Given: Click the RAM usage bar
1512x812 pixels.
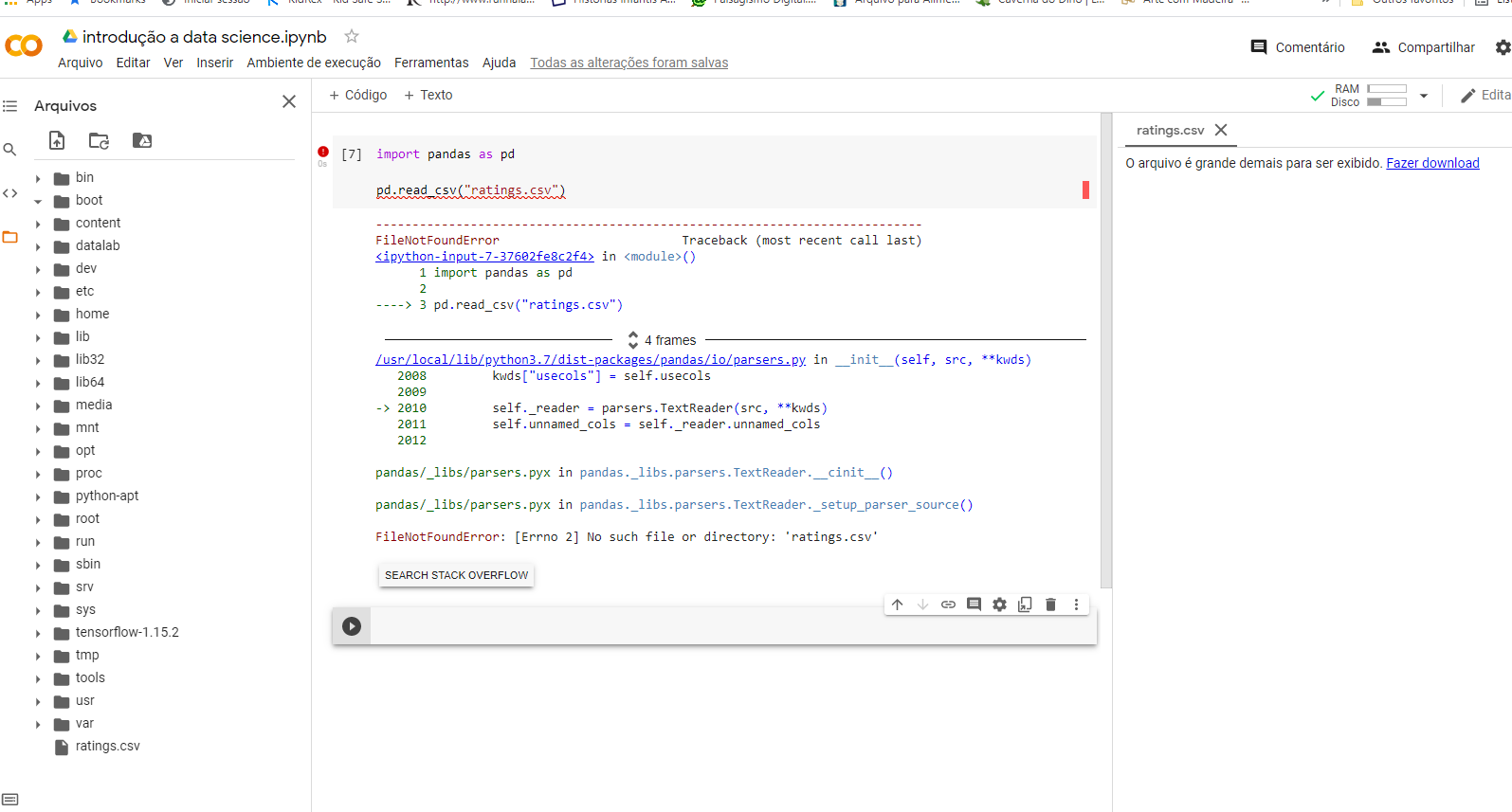Looking at the screenshot, I should pyautogui.click(x=1387, y=89).
